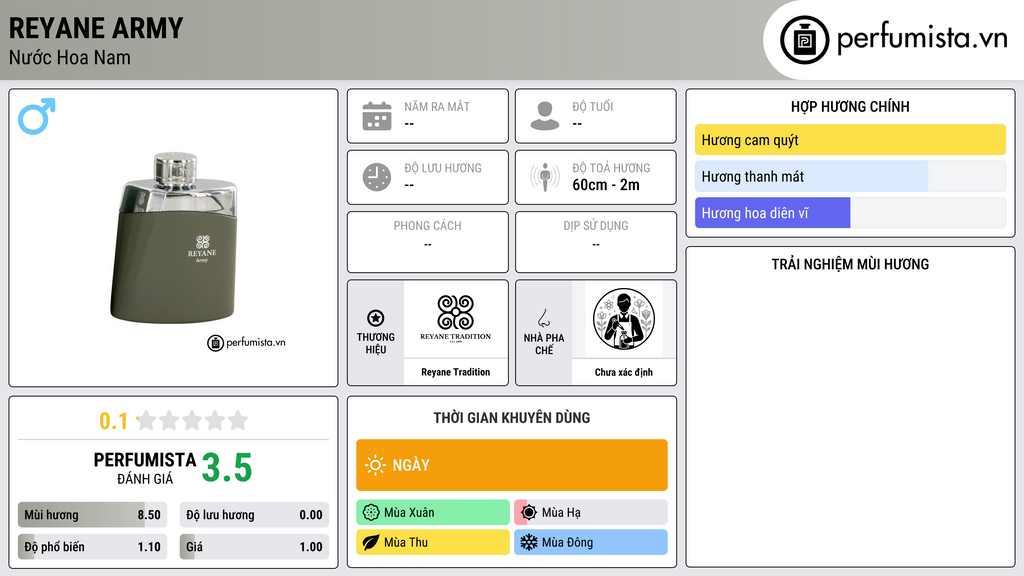The image size is (1024, 576).
Task: Click the NĂM RA MẮT label
Action: 437,106
